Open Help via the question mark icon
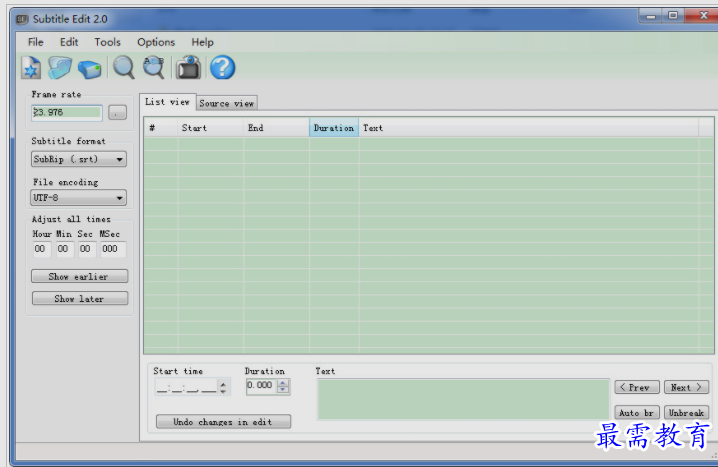Viewport: 718px width, 467px height. coord(222,68)
